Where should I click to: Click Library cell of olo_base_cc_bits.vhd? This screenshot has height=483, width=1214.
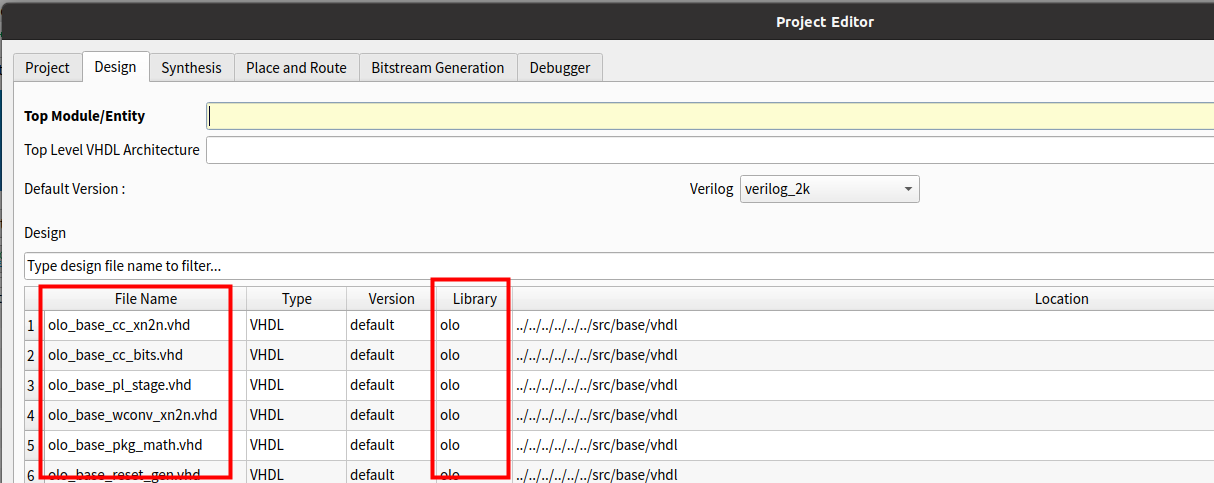[474, 355]
